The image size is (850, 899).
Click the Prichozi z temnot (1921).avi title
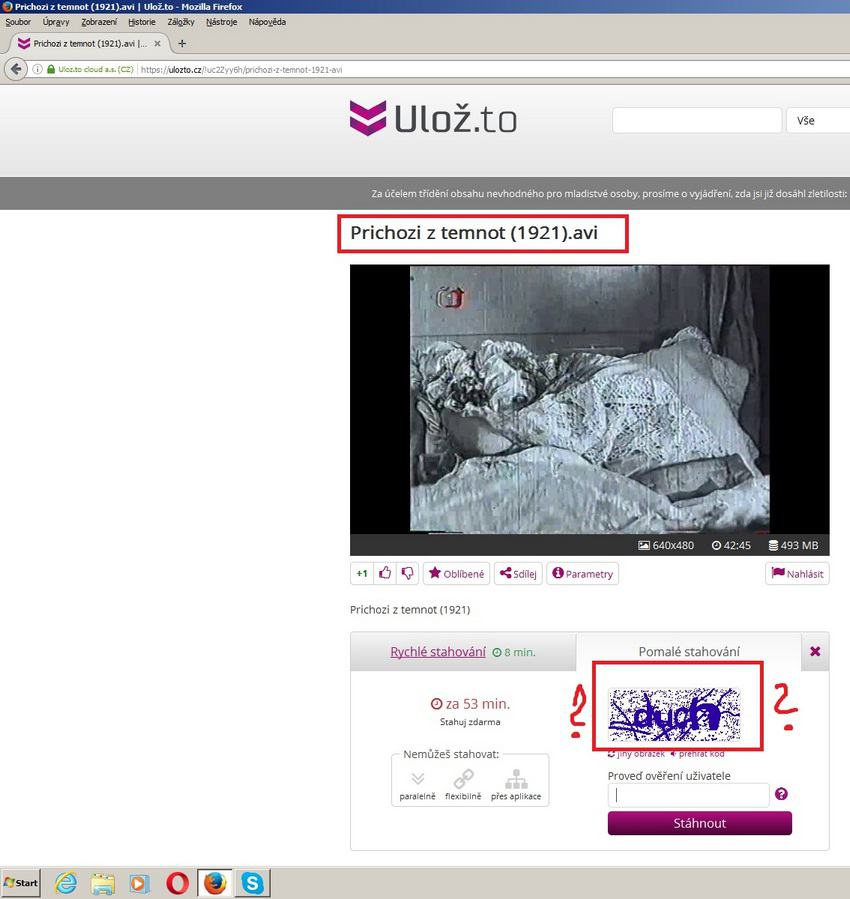(474, 233)
